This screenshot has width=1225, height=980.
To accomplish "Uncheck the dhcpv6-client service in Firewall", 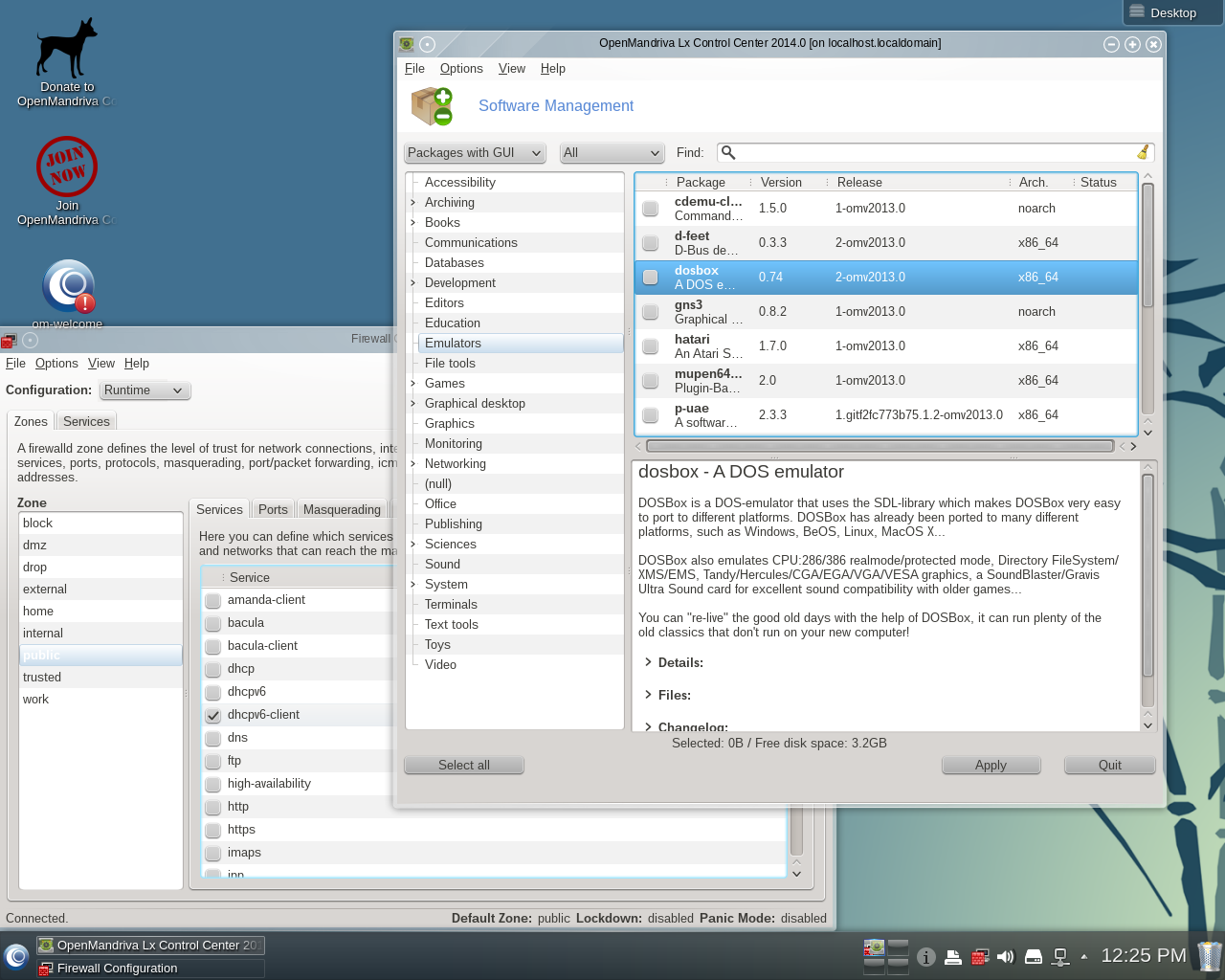I will pos(213,715).
